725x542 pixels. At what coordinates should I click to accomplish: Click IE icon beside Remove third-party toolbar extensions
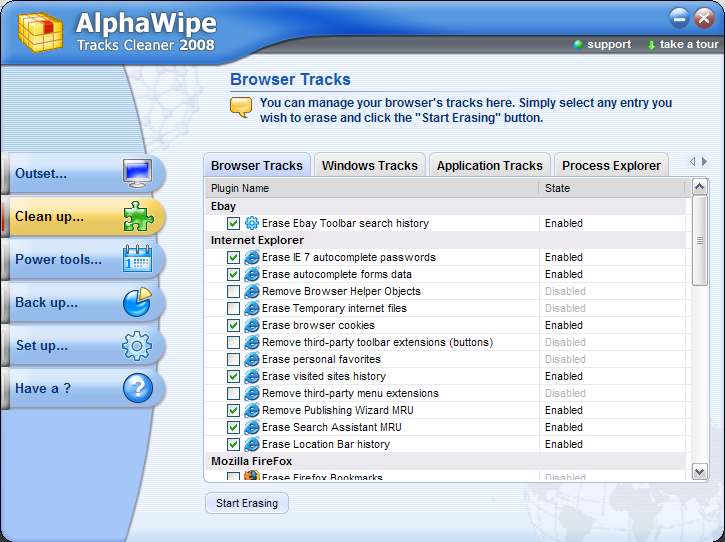252,342
